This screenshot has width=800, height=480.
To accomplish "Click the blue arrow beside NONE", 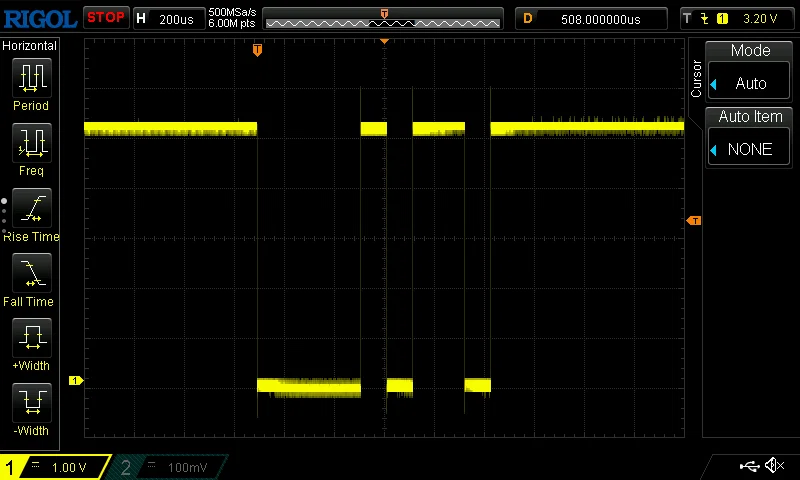I will click(714, 150).
